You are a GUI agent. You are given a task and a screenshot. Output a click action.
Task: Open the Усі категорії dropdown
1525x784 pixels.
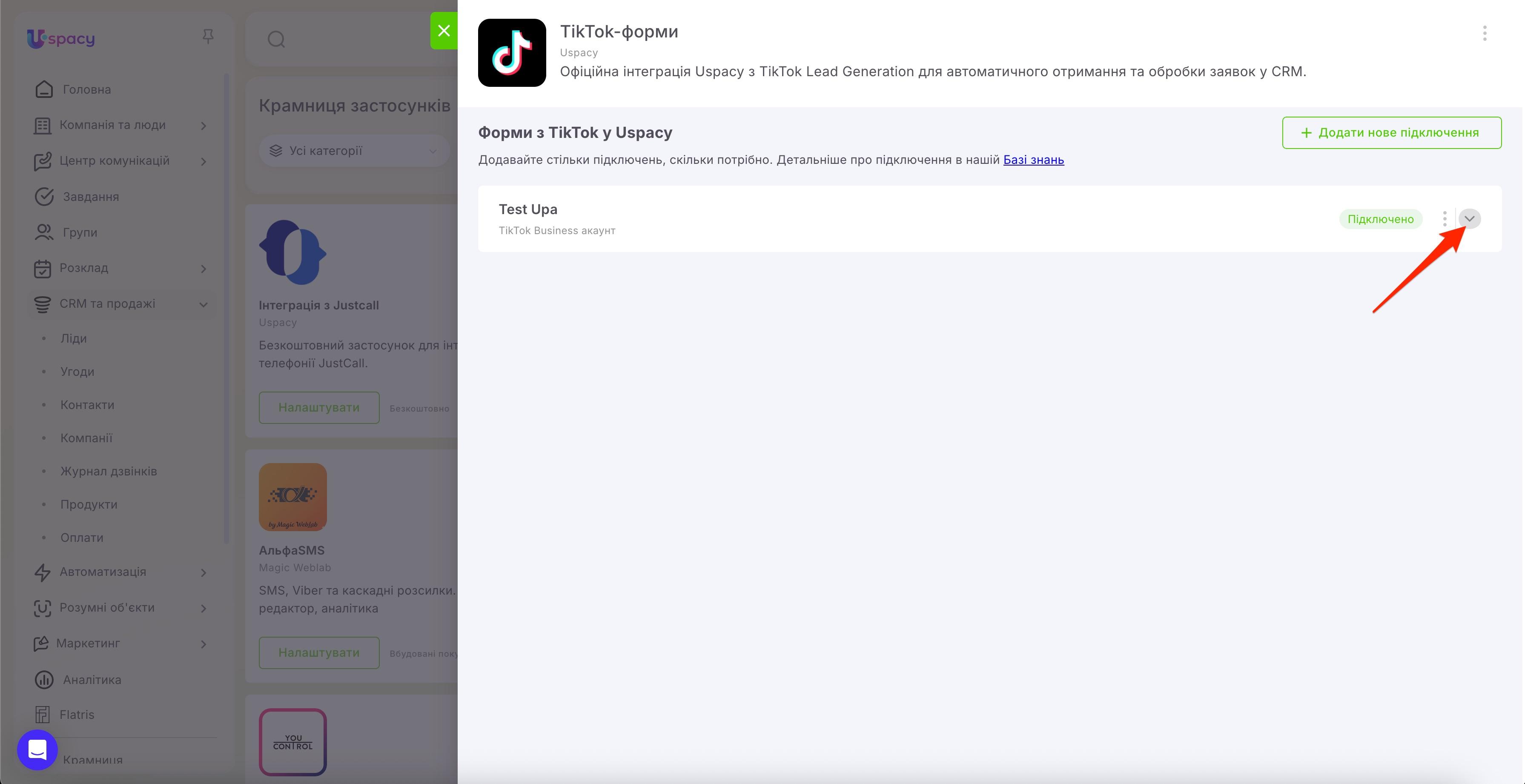coord(354,151)
